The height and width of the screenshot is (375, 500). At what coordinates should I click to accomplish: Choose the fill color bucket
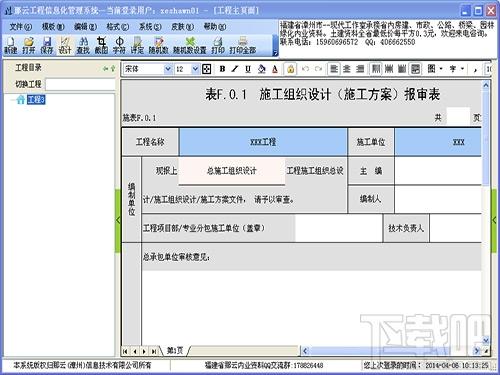(x=262, y=69)
